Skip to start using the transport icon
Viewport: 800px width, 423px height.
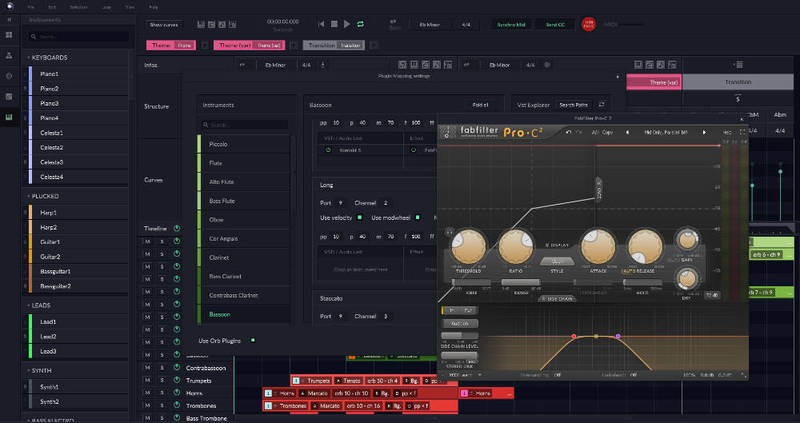click(x=321, y=23)
